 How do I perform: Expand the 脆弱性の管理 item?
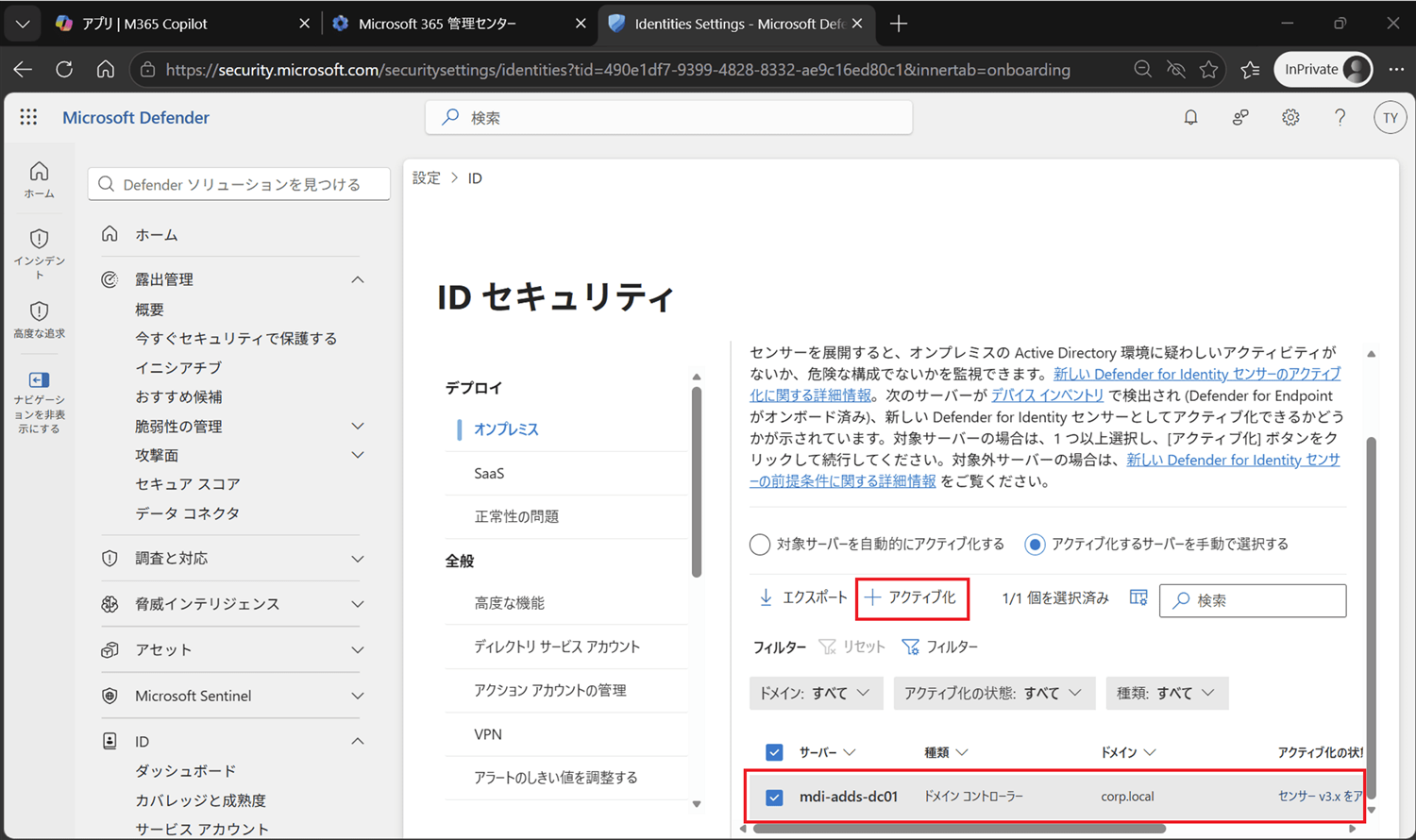click(358, 427)
